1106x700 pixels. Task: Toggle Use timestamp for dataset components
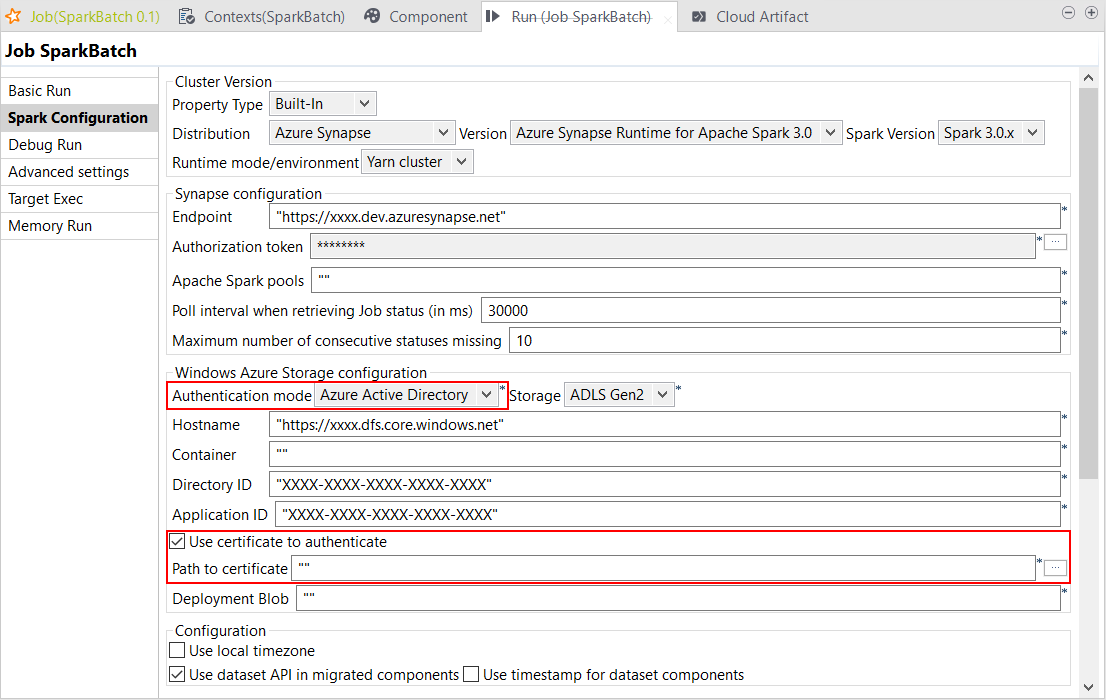click(x=472, y=675)
